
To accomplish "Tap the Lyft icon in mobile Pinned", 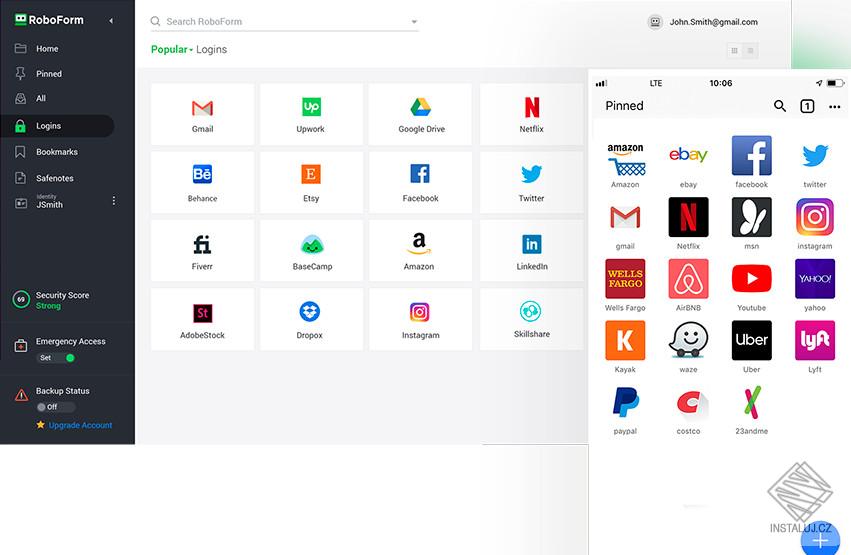I will pyautogui.click(x=815, y=340).
